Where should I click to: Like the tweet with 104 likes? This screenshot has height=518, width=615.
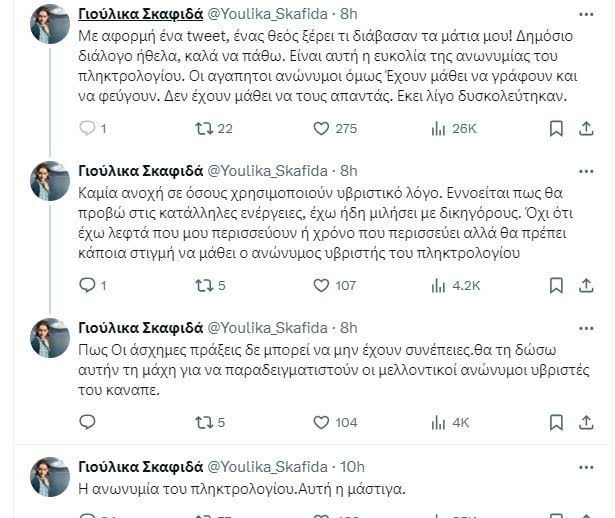321,422
